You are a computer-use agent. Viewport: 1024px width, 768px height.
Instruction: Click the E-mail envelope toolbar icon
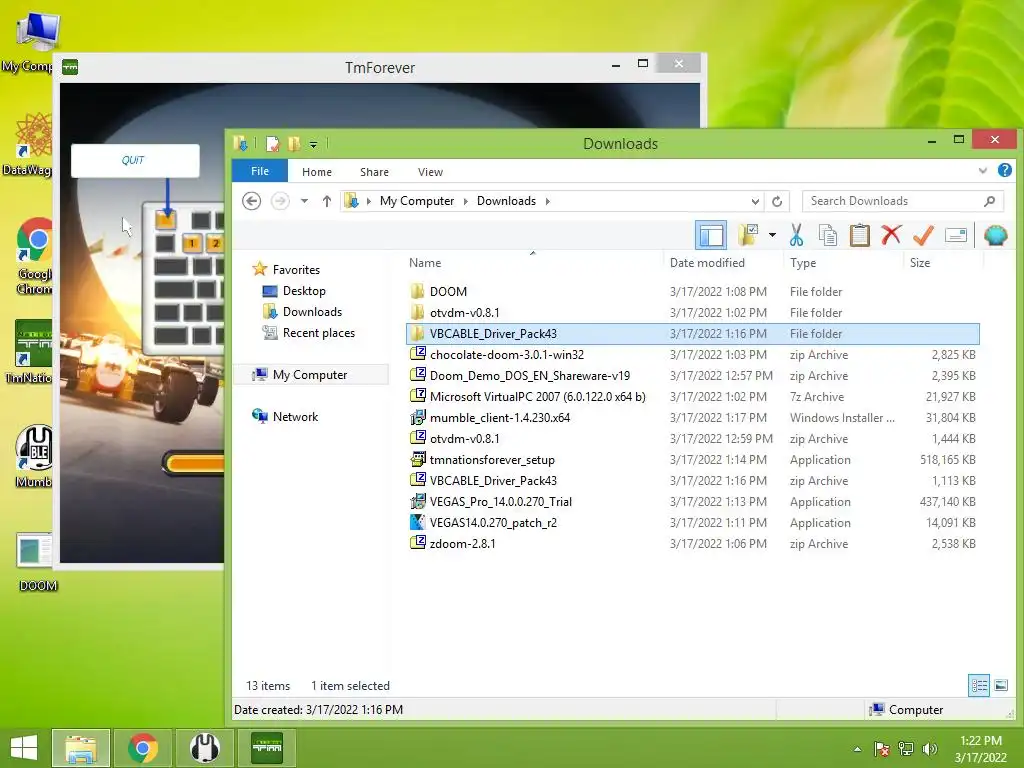pos(955,235)
